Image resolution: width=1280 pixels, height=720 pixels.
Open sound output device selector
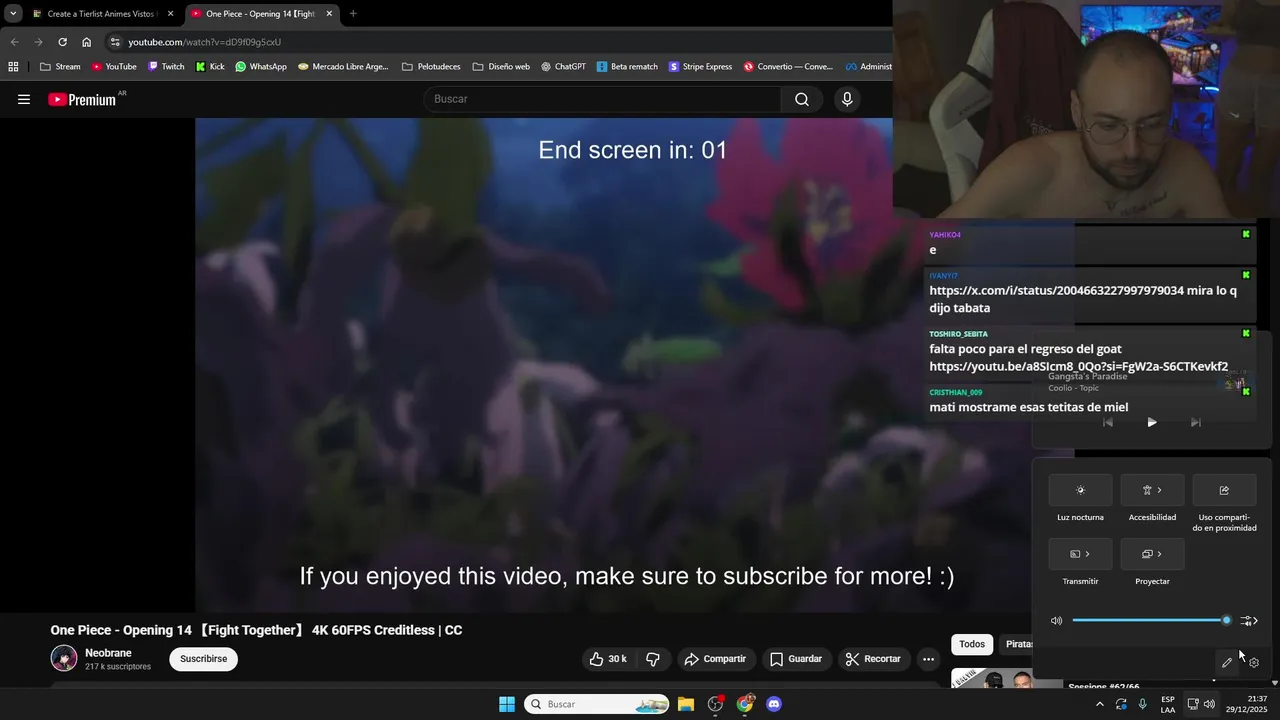pos(1248,621)
